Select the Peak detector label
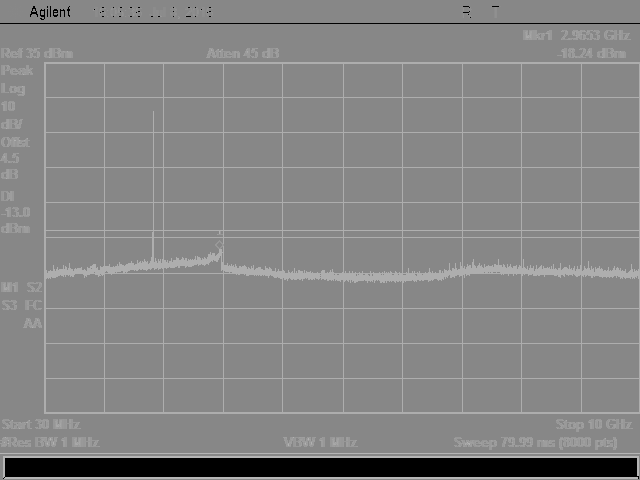This screenshot has height=480, width=640. point(17,71)
